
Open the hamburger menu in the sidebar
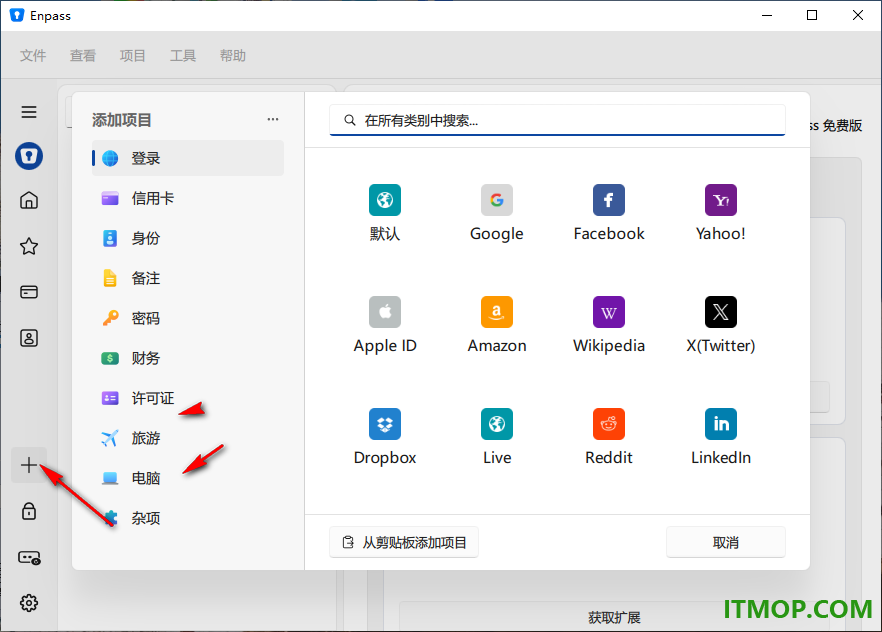29,112
